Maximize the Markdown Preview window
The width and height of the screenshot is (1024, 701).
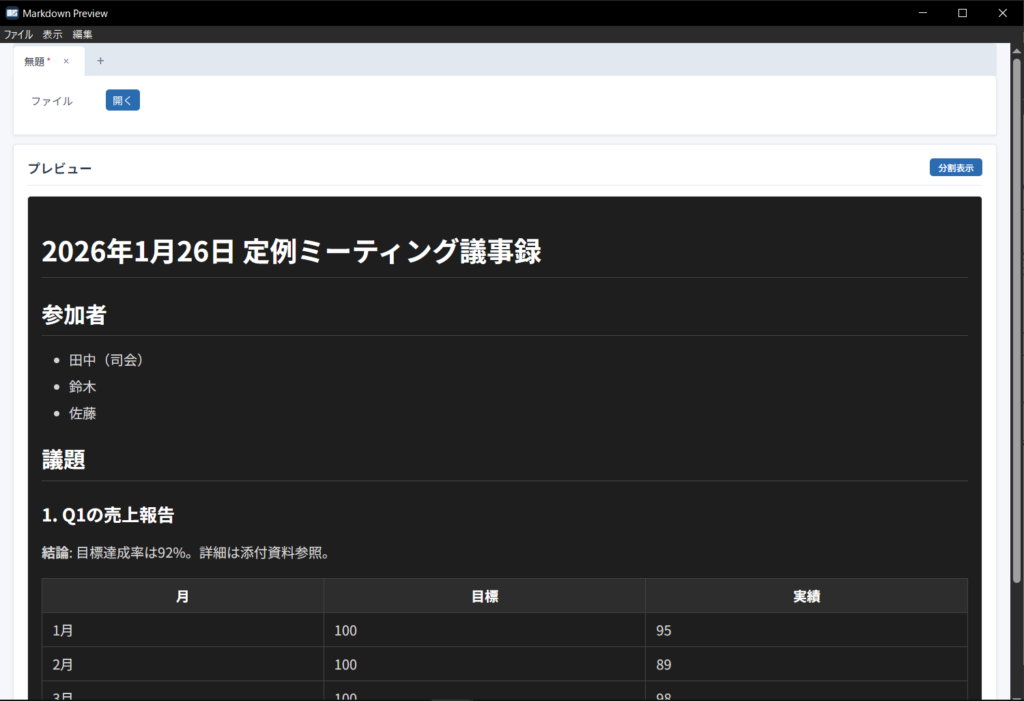click(x=962, y=13)
